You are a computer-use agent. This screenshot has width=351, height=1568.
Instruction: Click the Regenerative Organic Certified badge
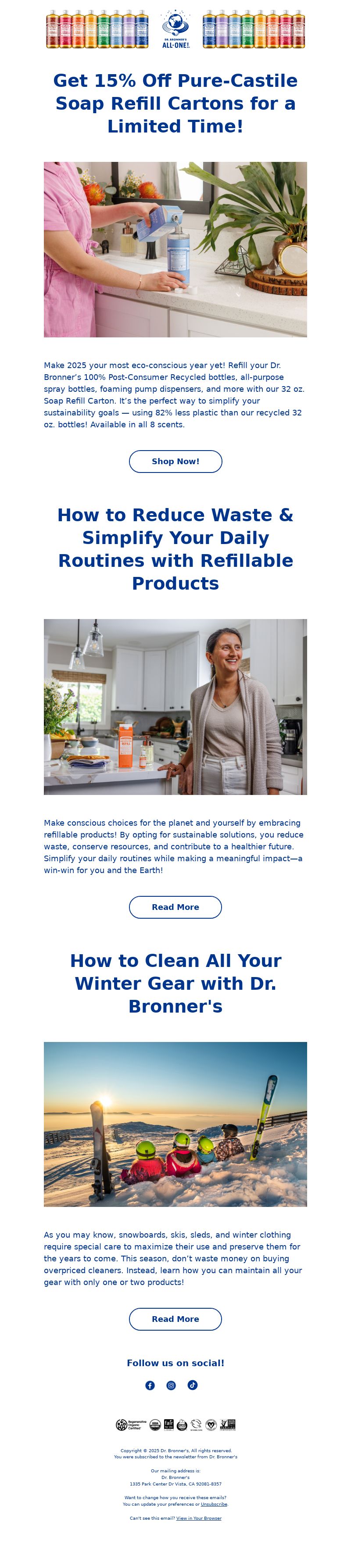131,1425
